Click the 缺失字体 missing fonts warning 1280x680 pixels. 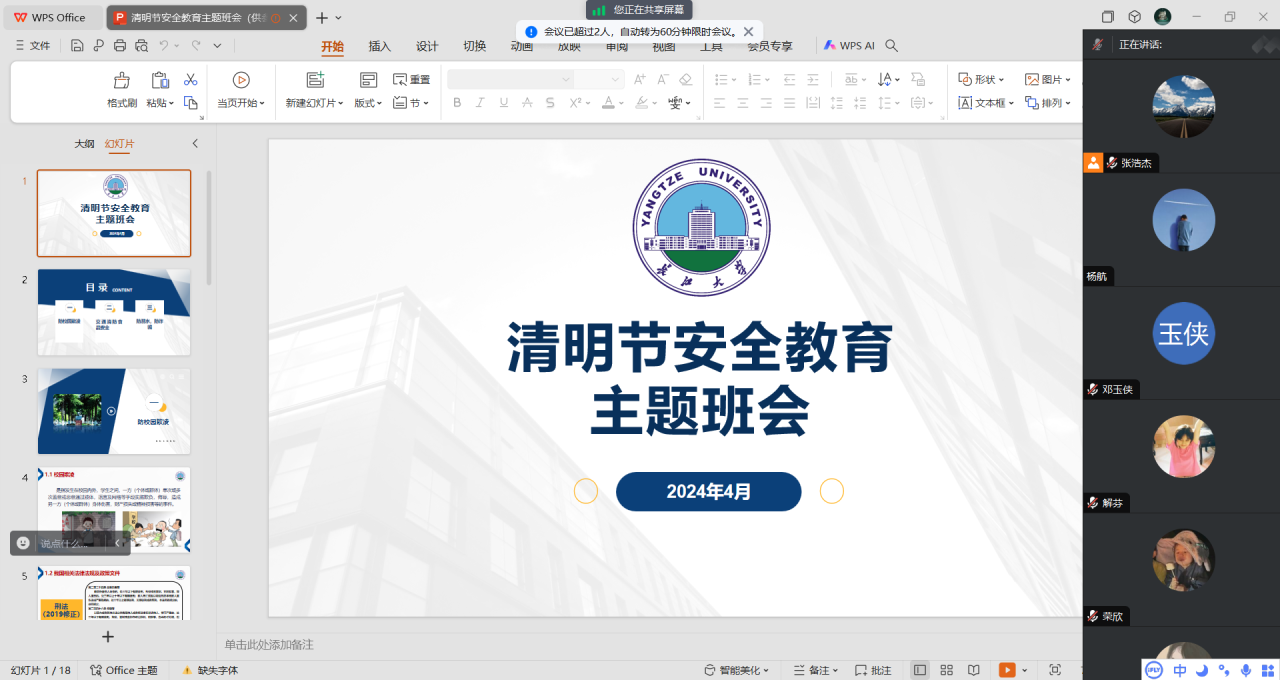210,670
